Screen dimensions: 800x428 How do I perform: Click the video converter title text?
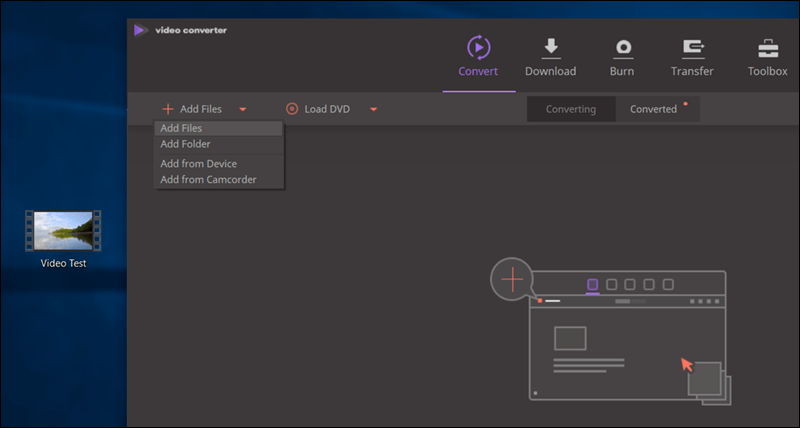(191, 31)
